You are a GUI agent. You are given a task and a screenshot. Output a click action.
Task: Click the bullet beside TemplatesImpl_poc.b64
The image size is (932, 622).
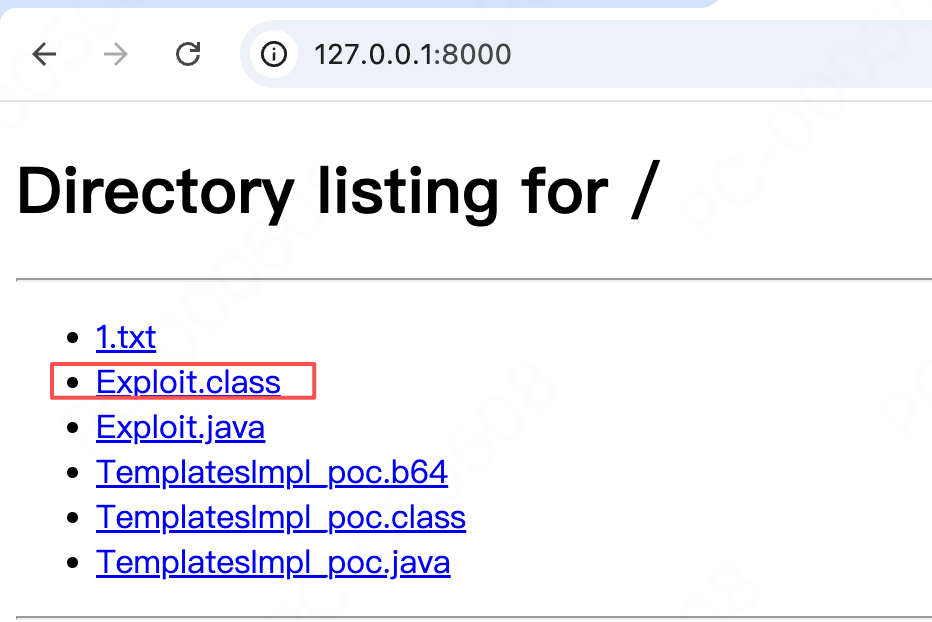coord(73,473)
